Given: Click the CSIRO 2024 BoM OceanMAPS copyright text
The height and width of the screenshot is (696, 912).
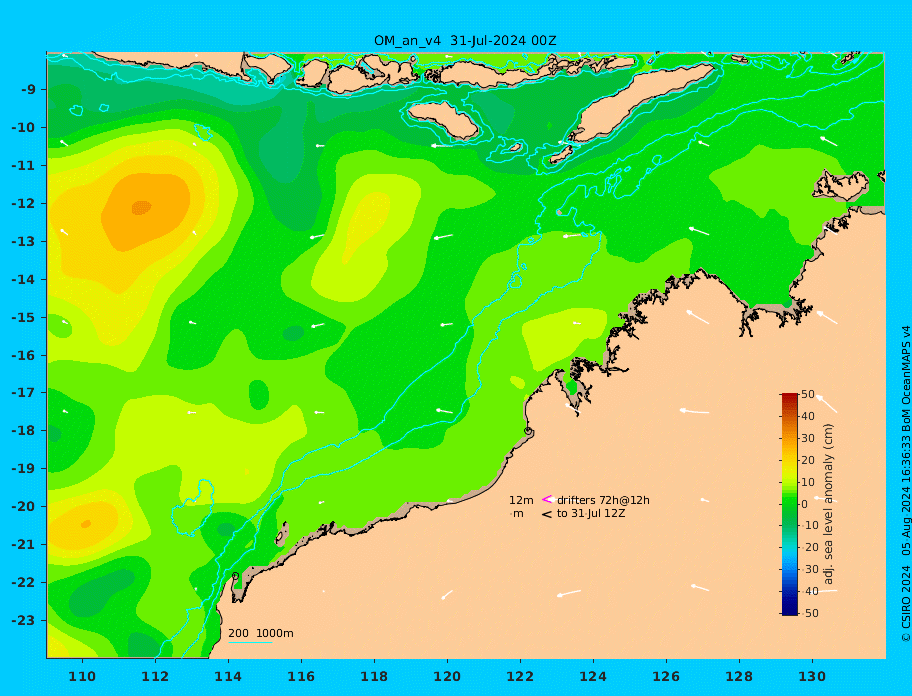Looking at the screenshot, I should click(x=906, y=484).
